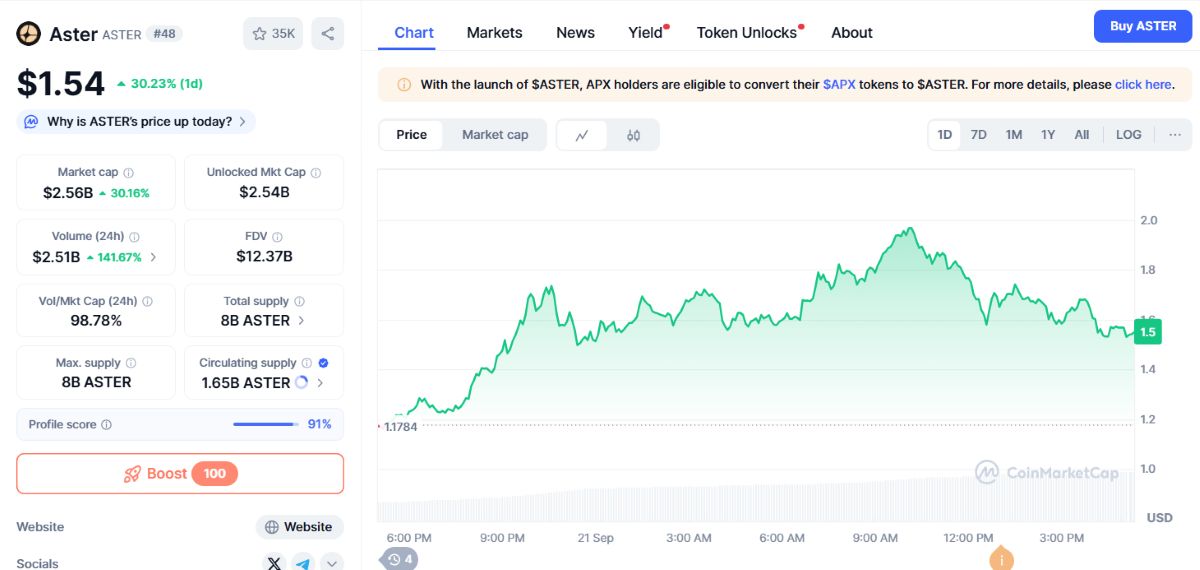Switch to line chart view
The width and height of the screenshot is (1200, 570).
pyautogui.click(x=582, y=135)
